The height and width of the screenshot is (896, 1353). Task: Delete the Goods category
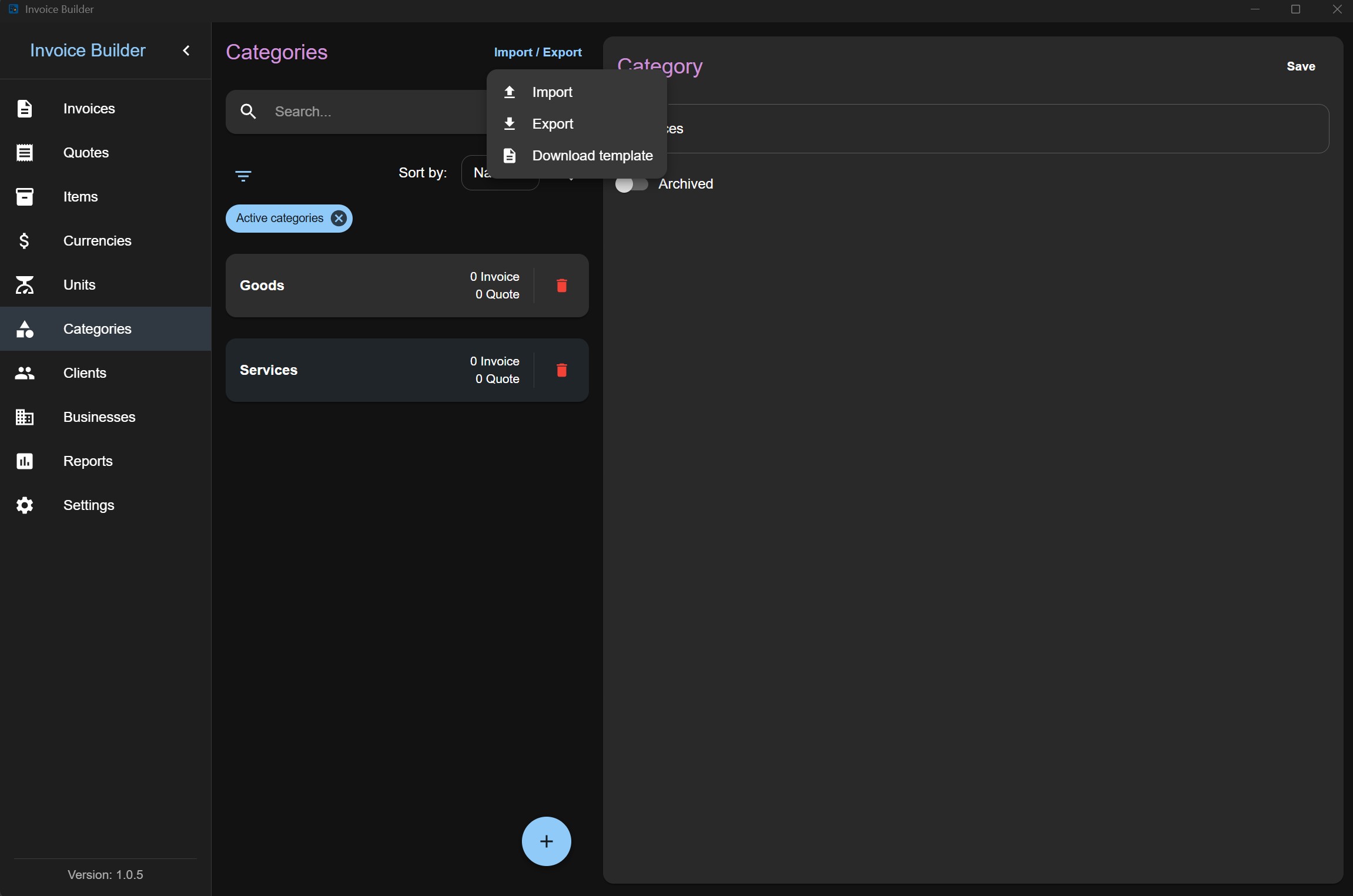pyautogui.click(x=561, y=286)
